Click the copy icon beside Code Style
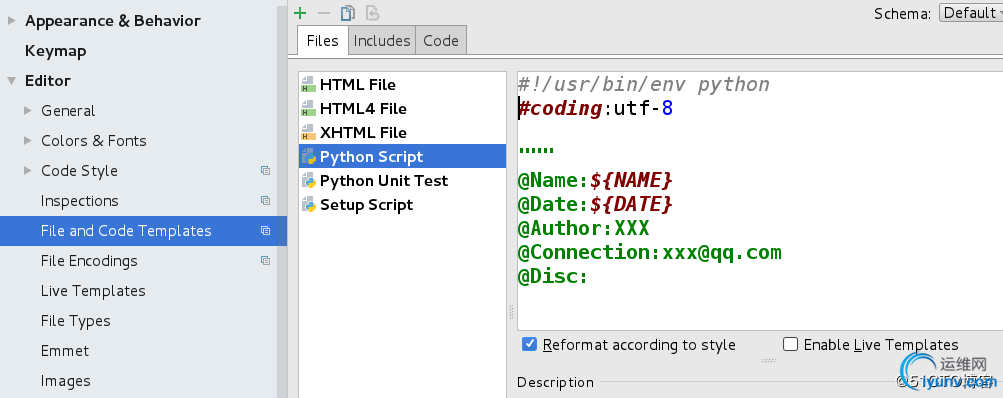Viewport: 1003px width, 398px height. (x=265, y=171)
